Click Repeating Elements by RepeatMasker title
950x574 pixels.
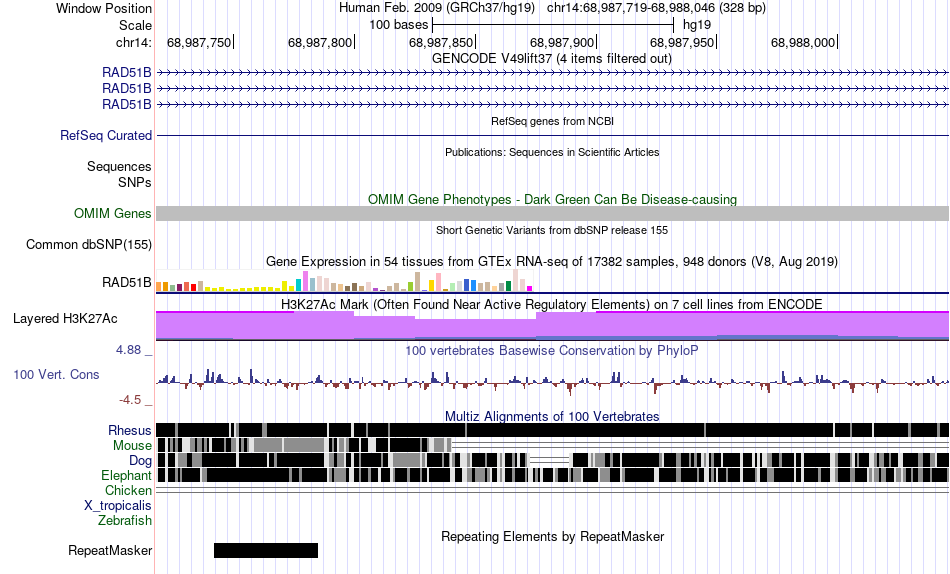point(553,536)
